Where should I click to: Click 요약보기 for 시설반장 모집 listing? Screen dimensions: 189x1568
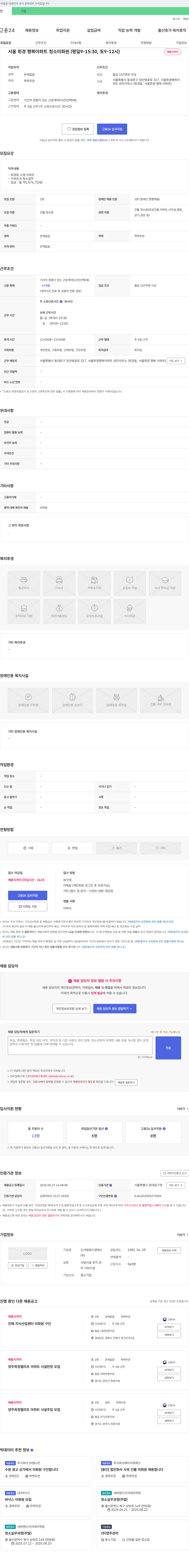tap(169, 1370)
